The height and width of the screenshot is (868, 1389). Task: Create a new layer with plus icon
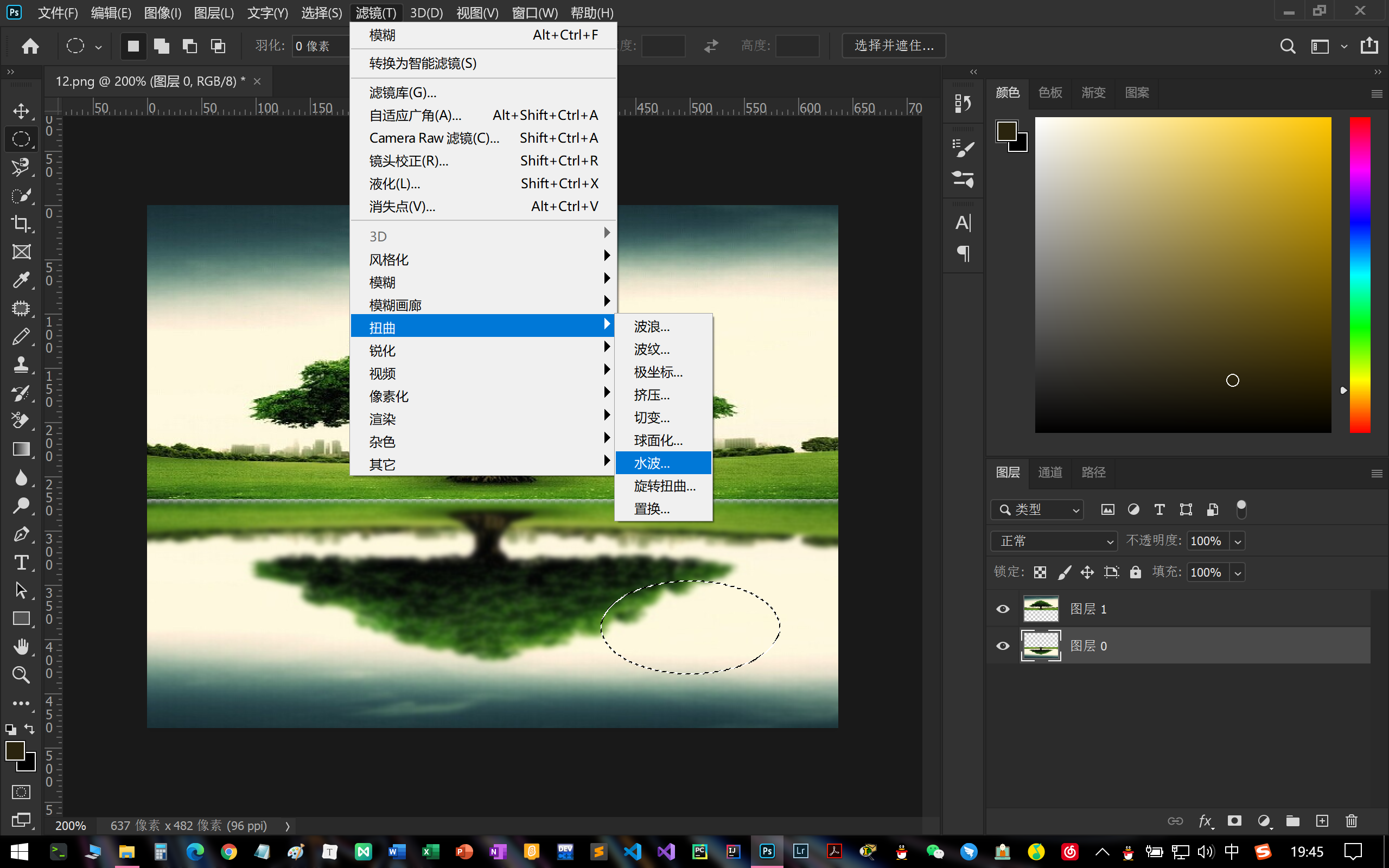tap(1322, 821)
